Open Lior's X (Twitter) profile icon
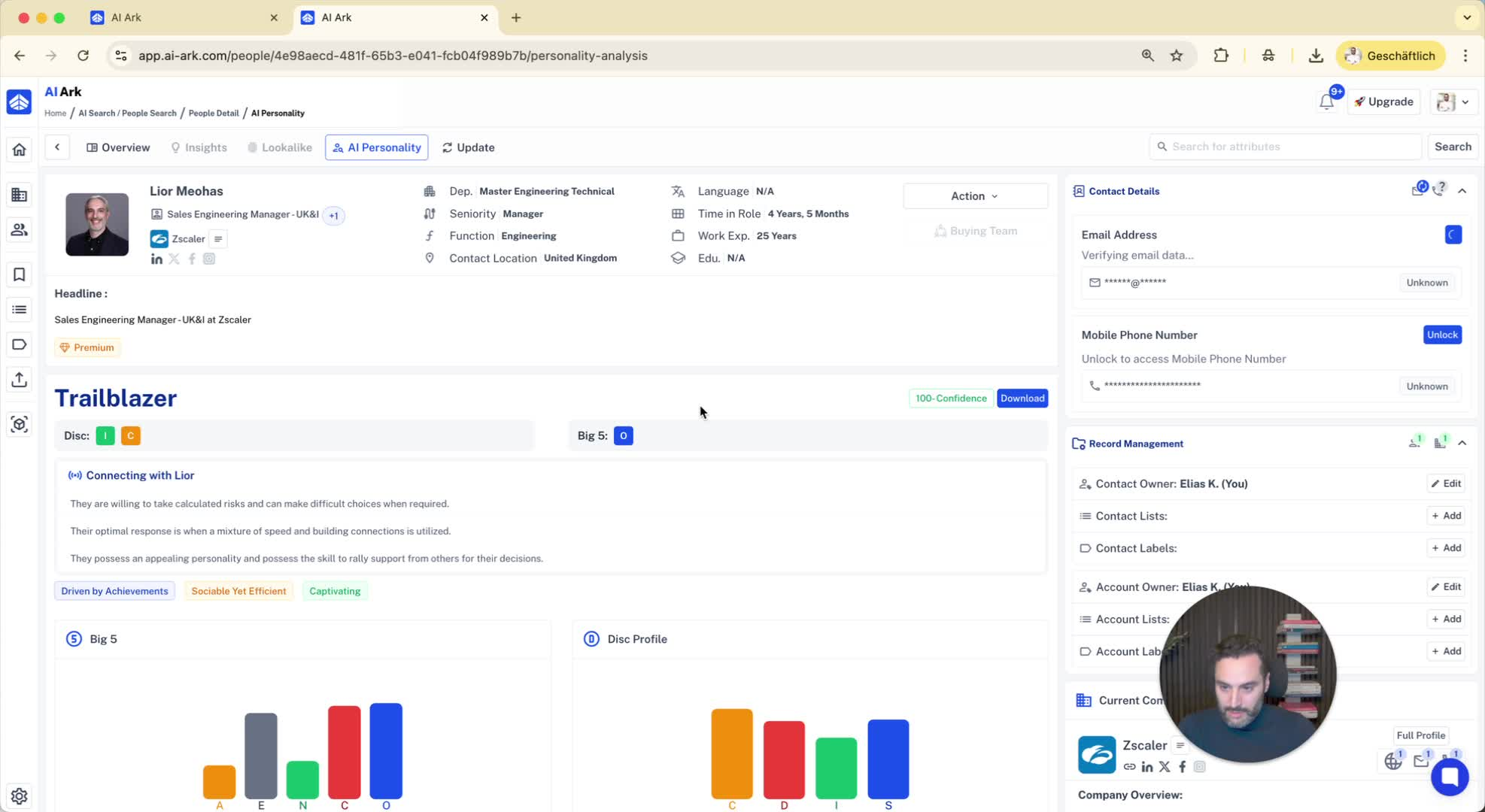1485x812 pixels. (174, 259)
